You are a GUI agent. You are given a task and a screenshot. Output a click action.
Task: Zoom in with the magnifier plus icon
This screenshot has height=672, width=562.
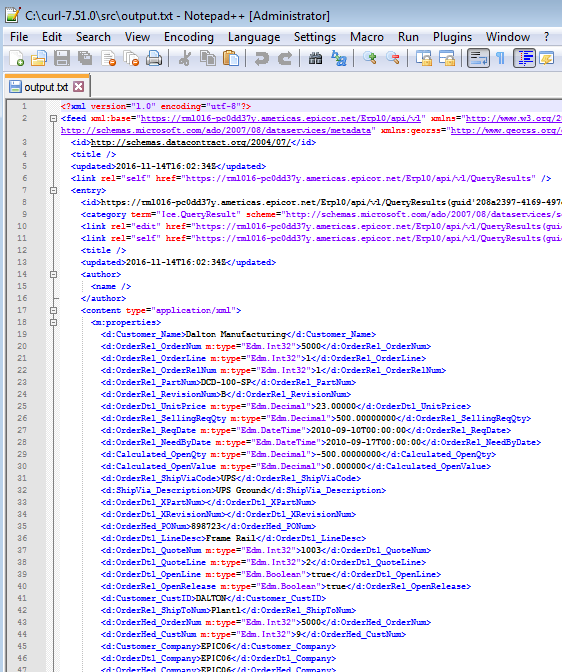coord(370,58)
